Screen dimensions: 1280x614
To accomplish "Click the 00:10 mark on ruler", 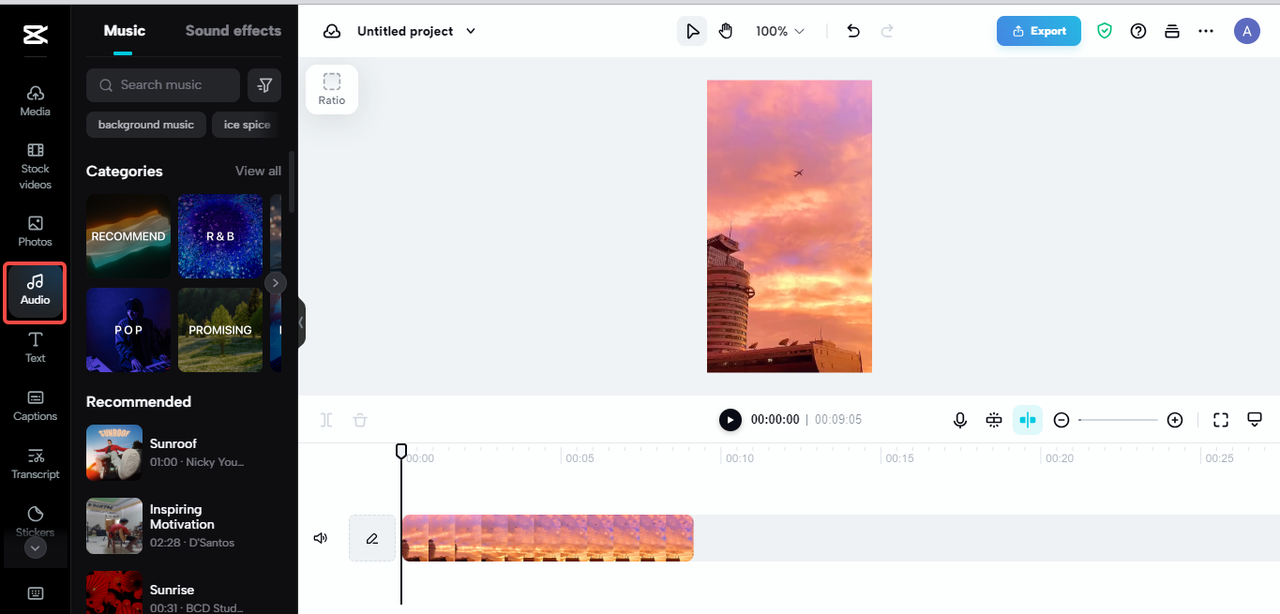I will [739, 458].
